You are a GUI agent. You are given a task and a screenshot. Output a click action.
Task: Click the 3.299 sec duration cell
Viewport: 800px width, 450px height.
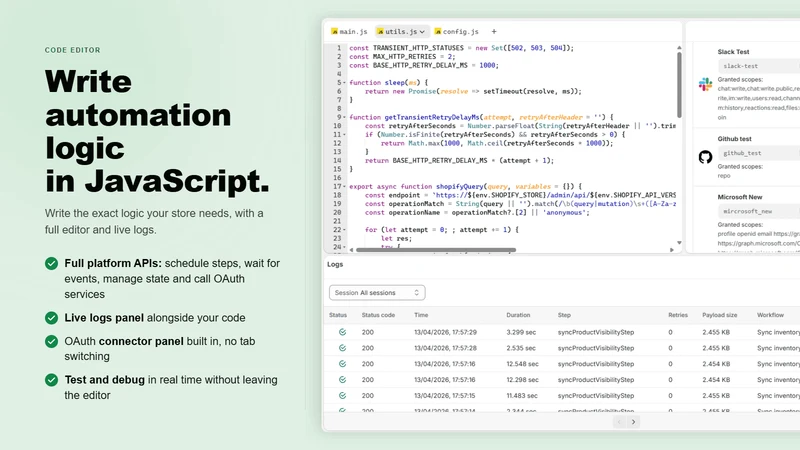[x=521, y=332]
